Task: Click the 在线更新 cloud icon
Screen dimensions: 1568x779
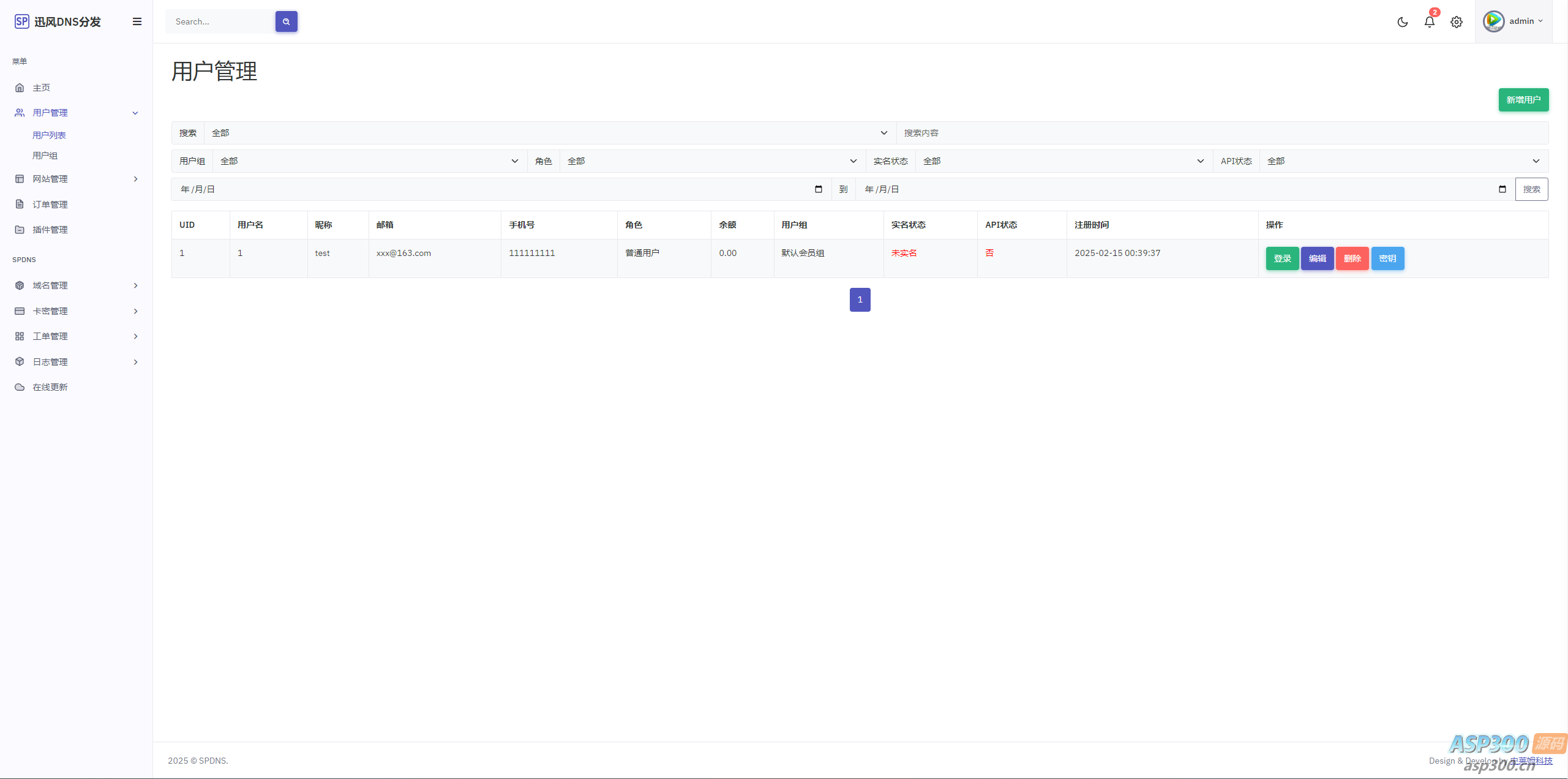Action: [x=20, y=387]
